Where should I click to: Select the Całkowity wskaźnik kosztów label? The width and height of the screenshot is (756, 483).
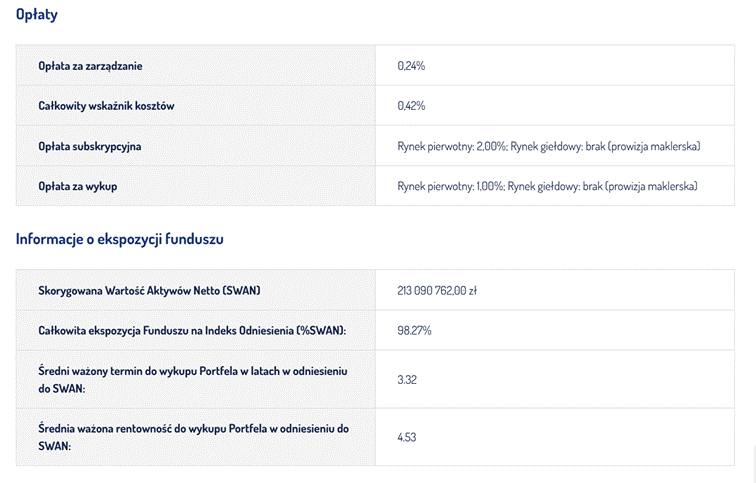[x=106, y=106]
